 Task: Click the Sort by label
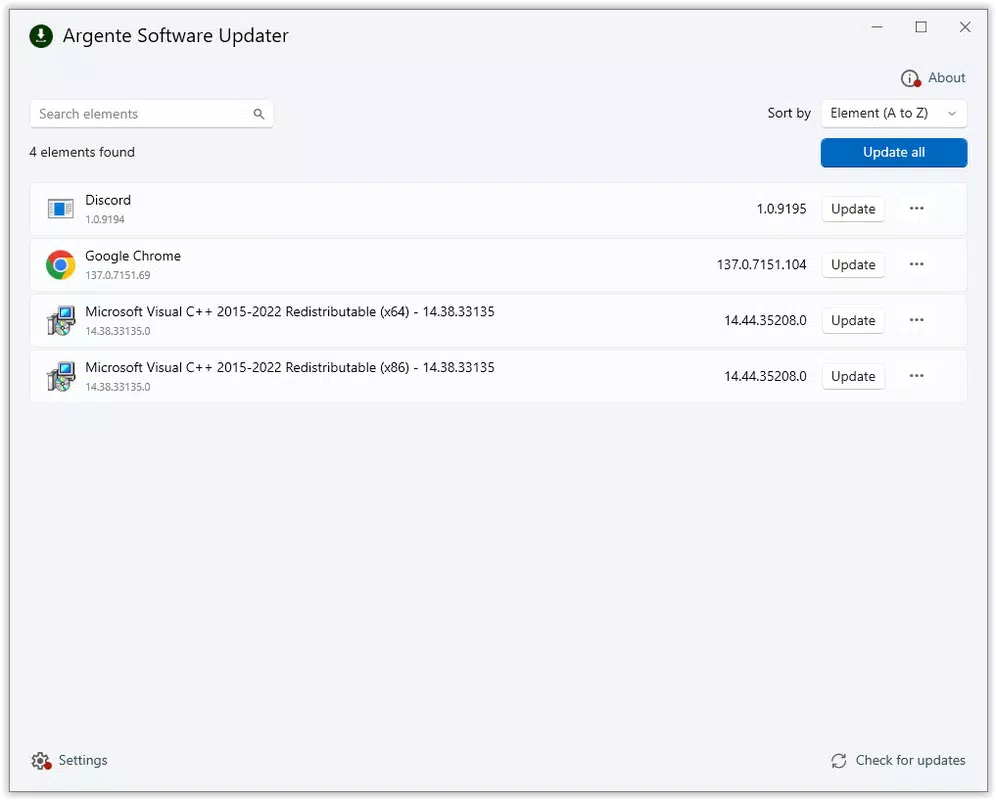pos(789,114)
